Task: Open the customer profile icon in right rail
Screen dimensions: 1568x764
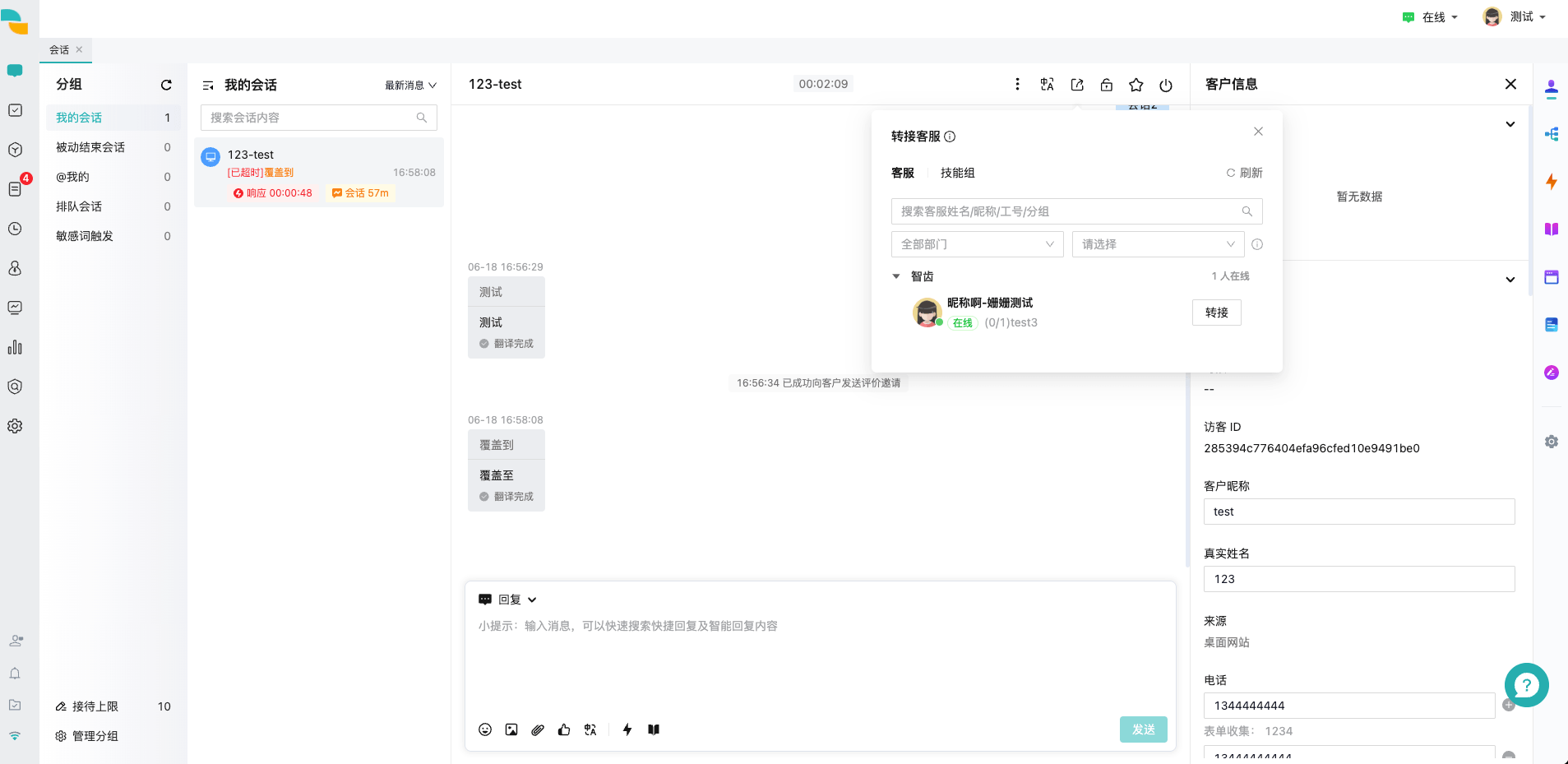Action: coord(1552,88)
